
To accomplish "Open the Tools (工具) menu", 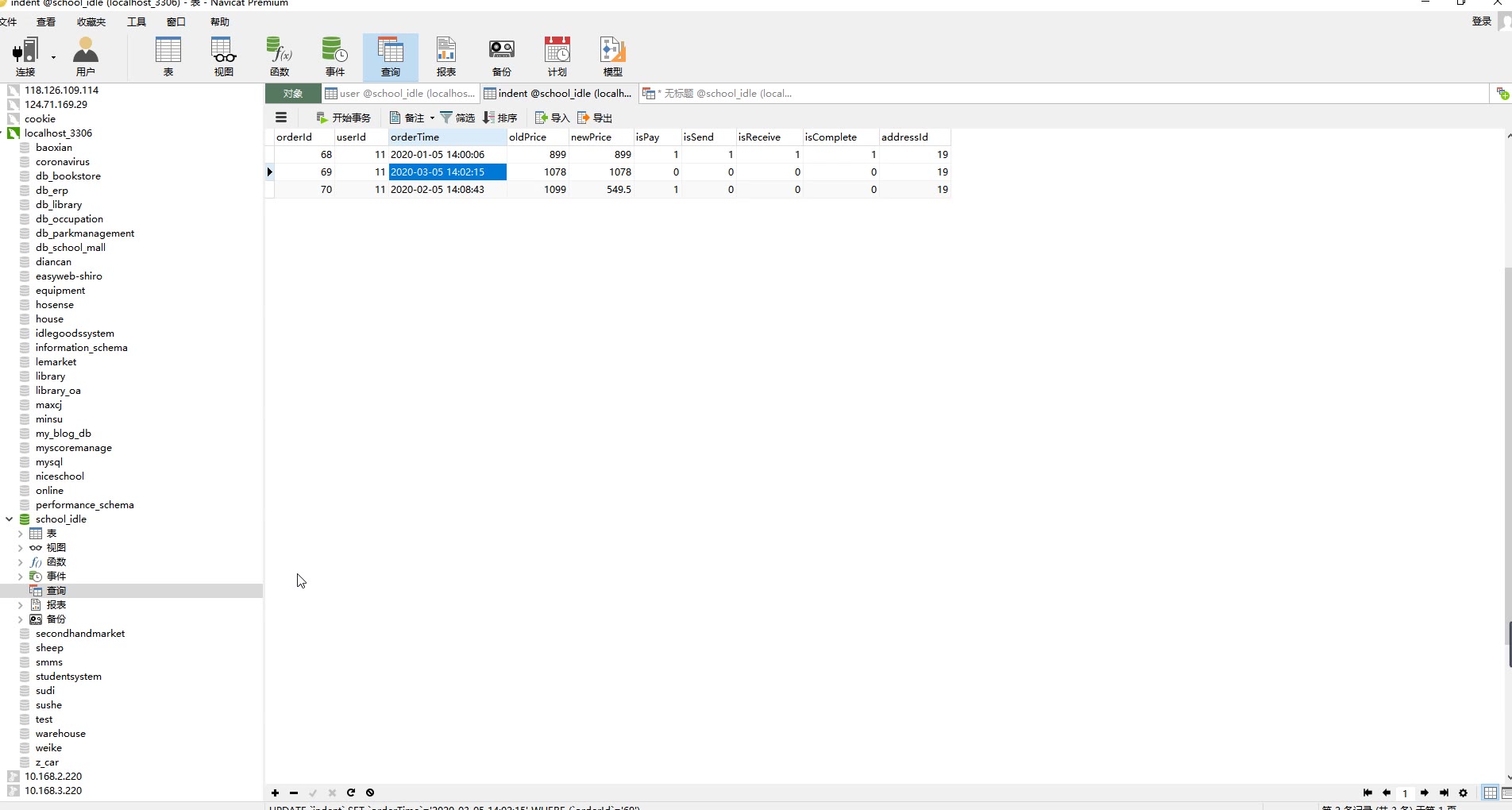I will 137,22.
